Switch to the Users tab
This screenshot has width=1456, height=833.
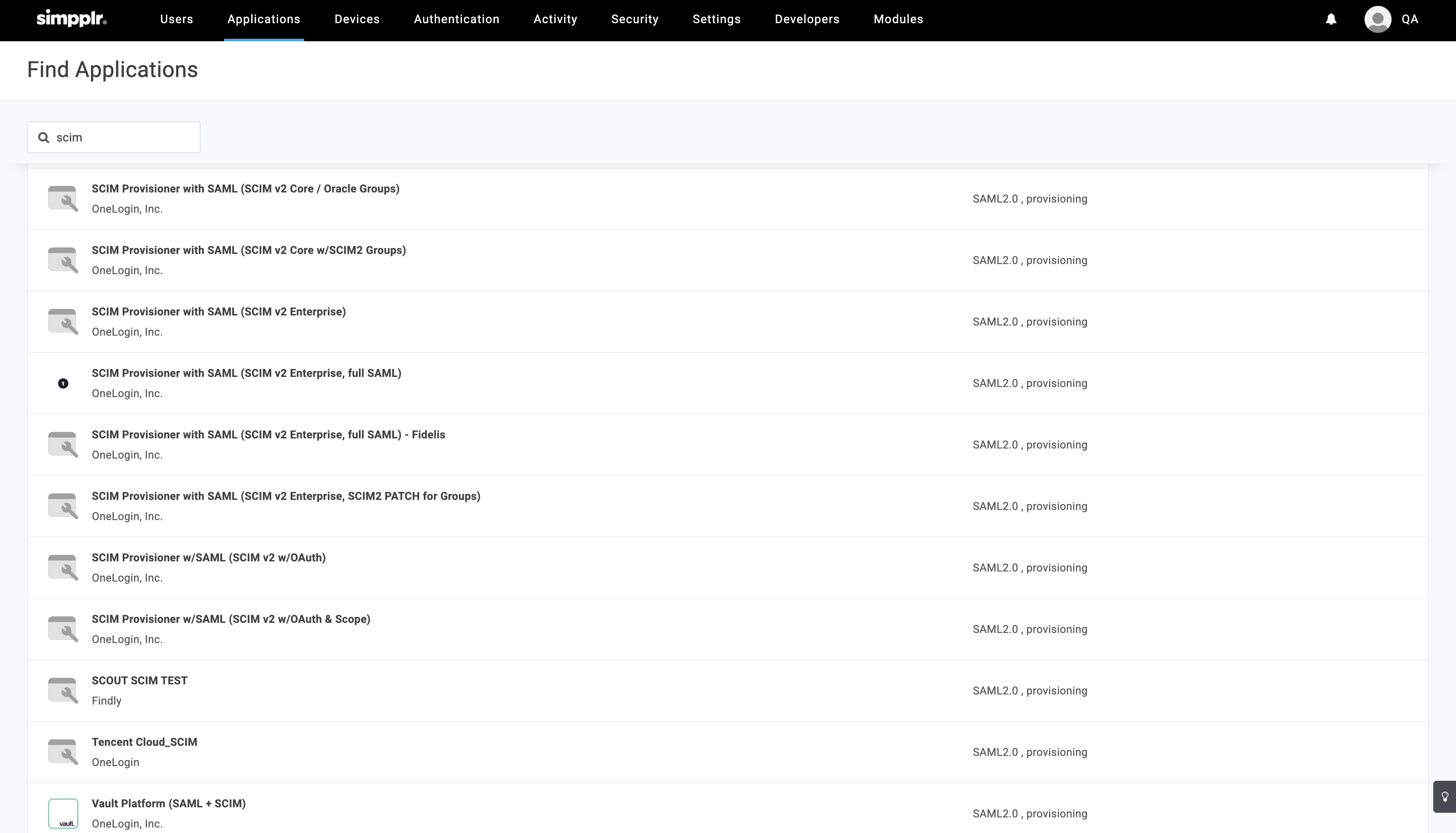pyautogui.click(x=176, y=19)
